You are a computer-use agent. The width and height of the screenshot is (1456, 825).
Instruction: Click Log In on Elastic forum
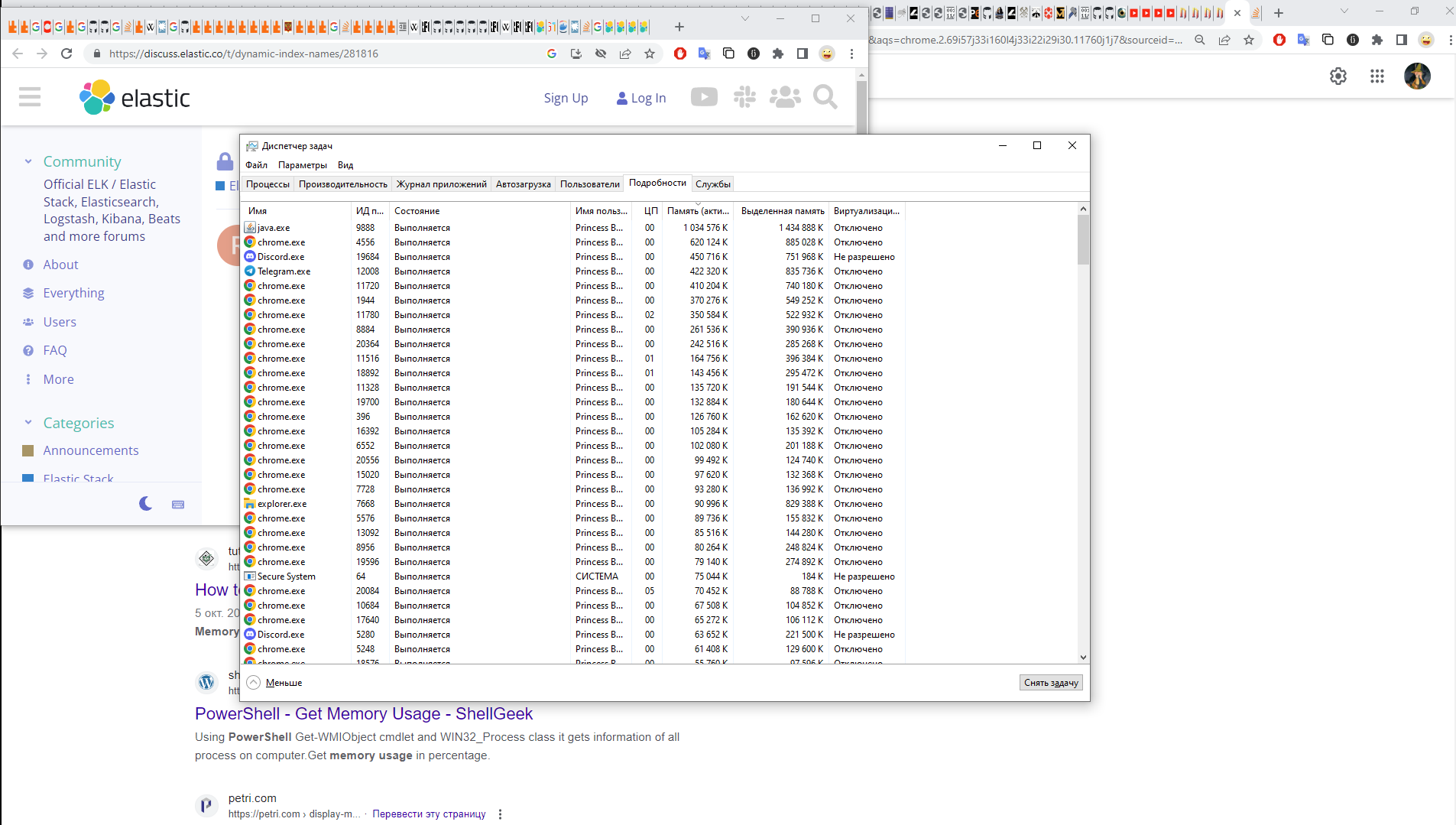tap(641, 98)
